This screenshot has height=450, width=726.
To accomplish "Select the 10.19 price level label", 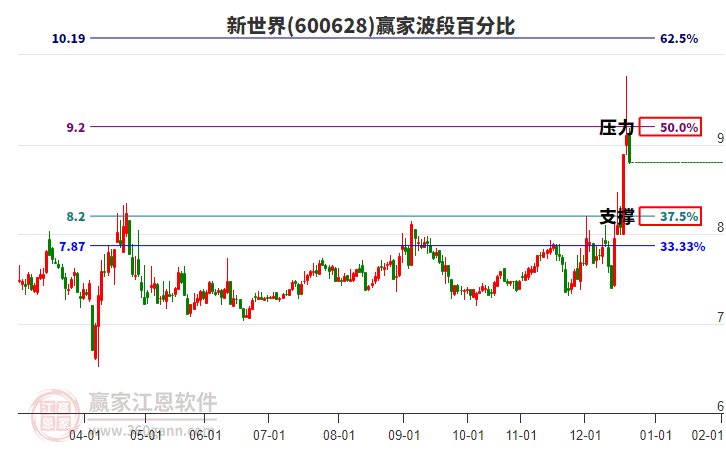I will point(69,38).
